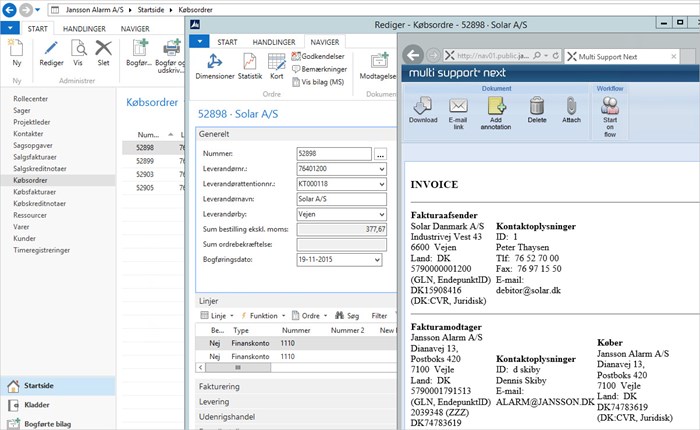The height and width of the screenshot is (430, 700).
Task: Click the Kort ribbon icon
Action: 277,62
